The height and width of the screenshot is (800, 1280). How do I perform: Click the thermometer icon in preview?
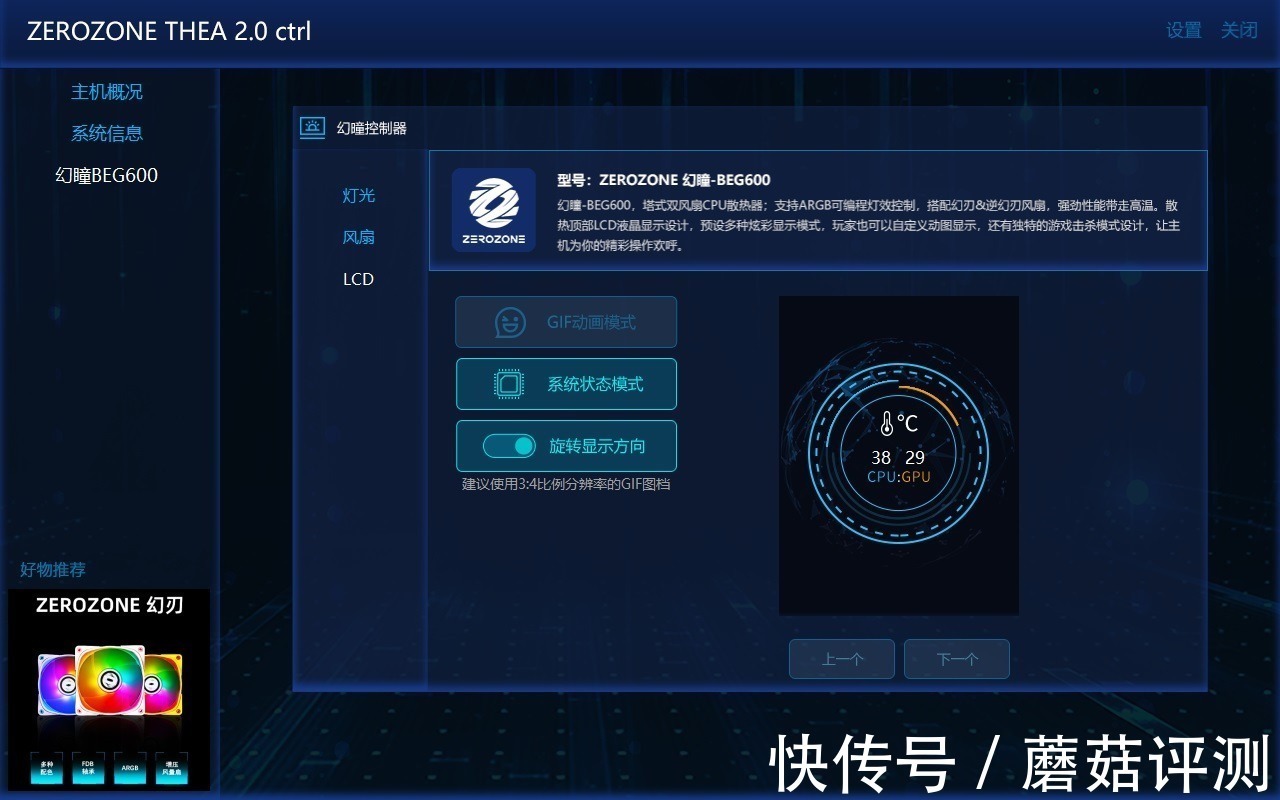click(x=887, y=423)
